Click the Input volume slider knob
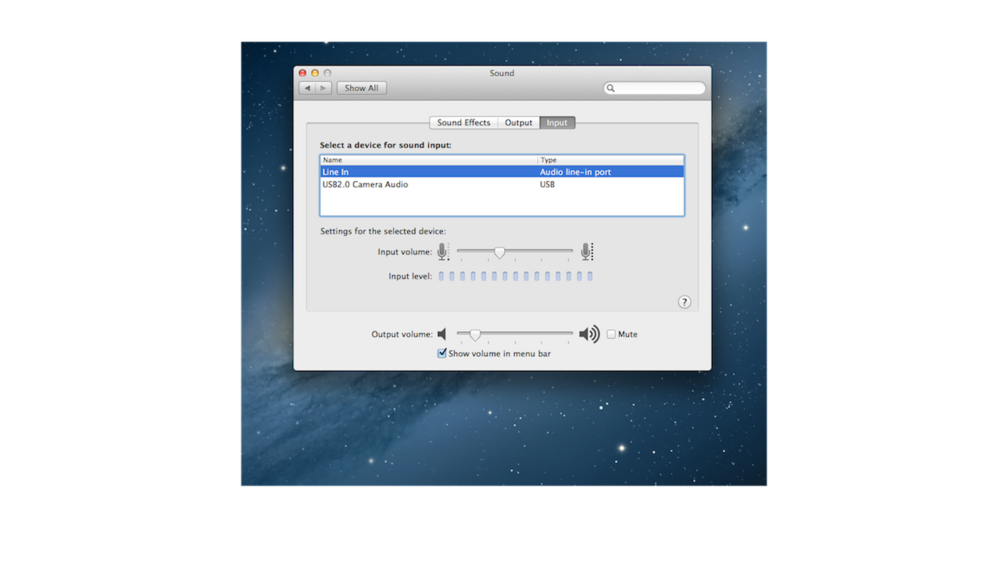 click(x=499, y=253)
